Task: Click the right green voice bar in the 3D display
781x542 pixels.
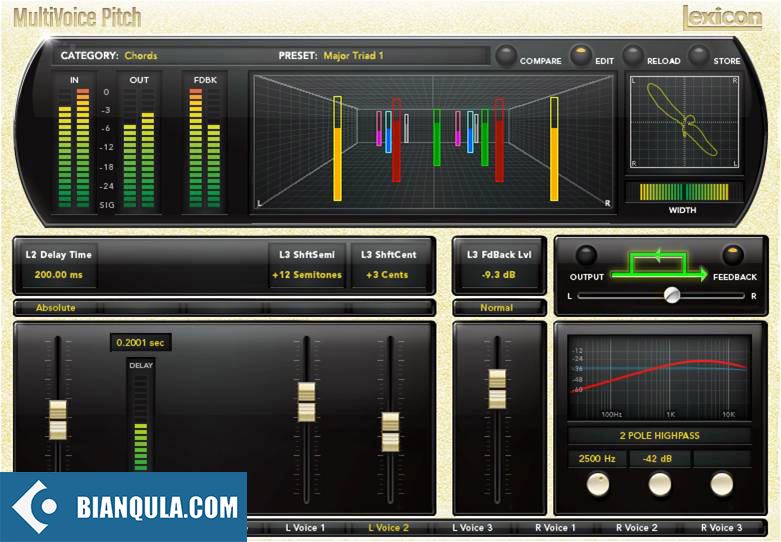Action: [485, 137]
